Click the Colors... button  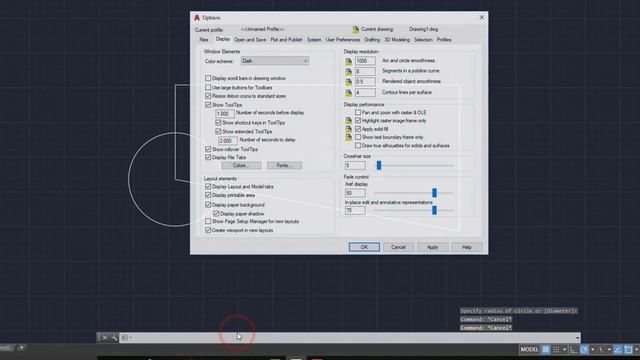241,165
